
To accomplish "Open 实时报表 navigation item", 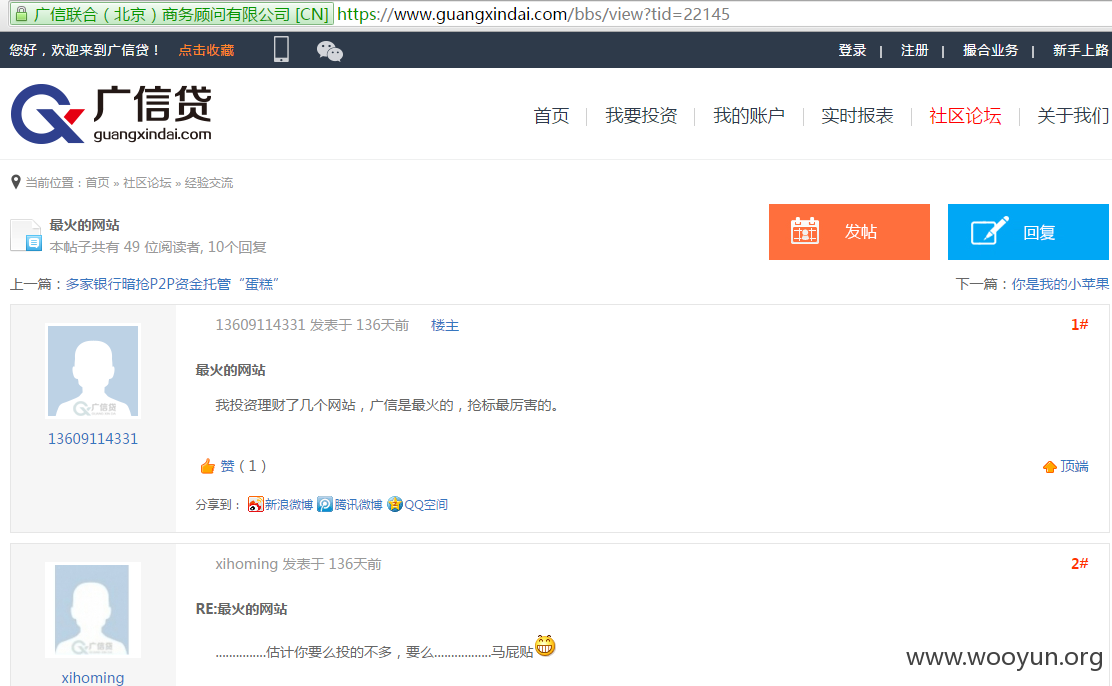I will [857, 116].
